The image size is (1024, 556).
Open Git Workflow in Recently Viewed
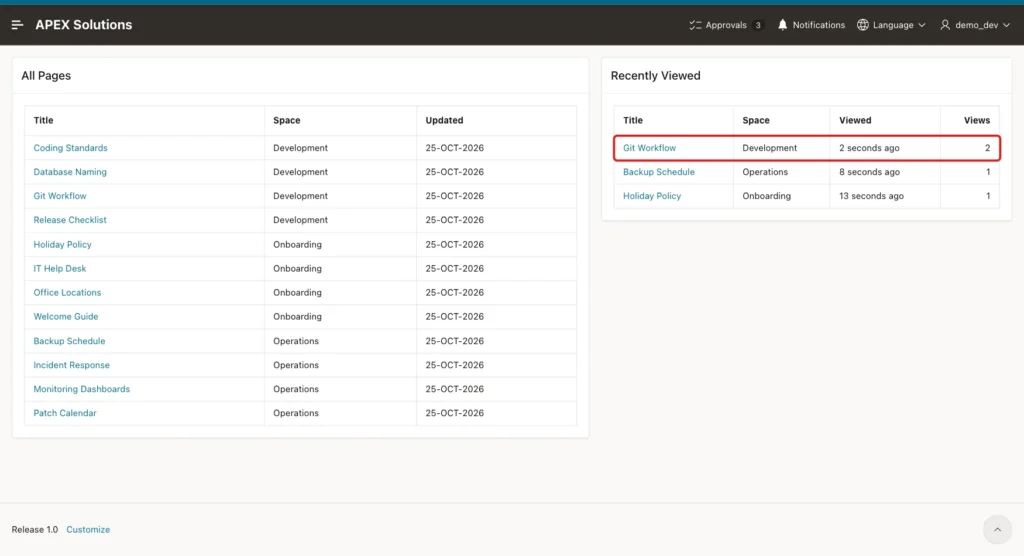[x=649, y=148]
